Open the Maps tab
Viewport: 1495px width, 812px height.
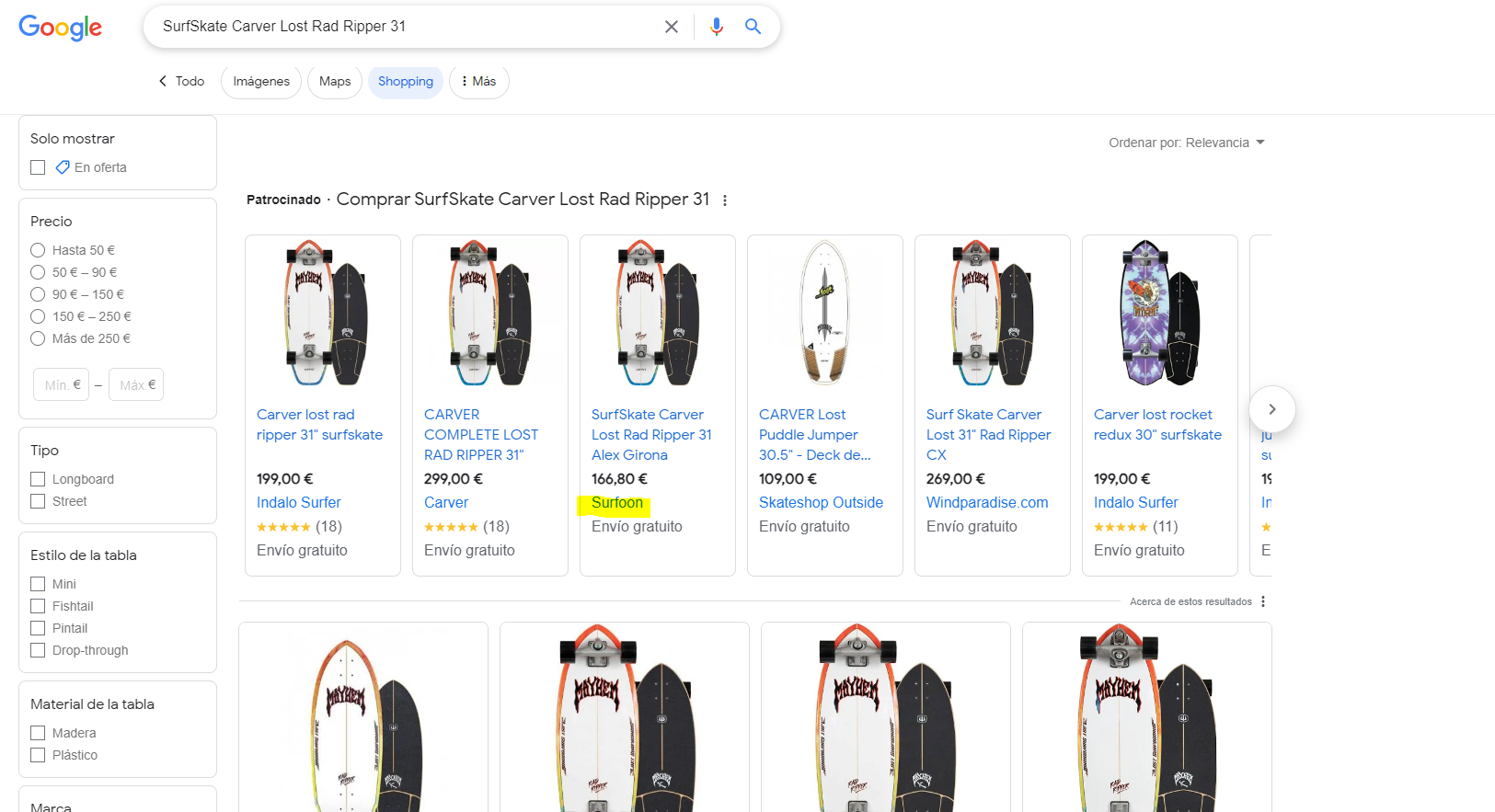pos(335,81)
